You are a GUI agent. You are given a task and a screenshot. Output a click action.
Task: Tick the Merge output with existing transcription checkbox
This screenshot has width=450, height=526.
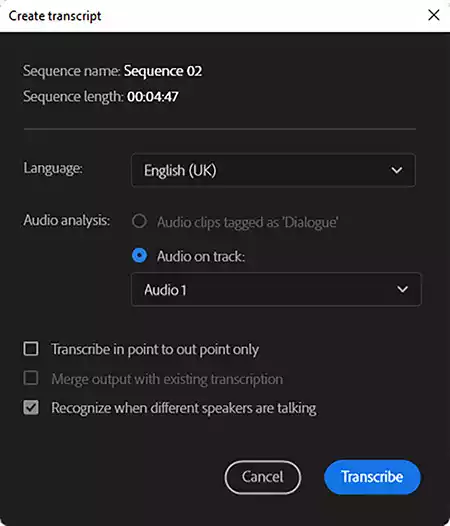31,378
